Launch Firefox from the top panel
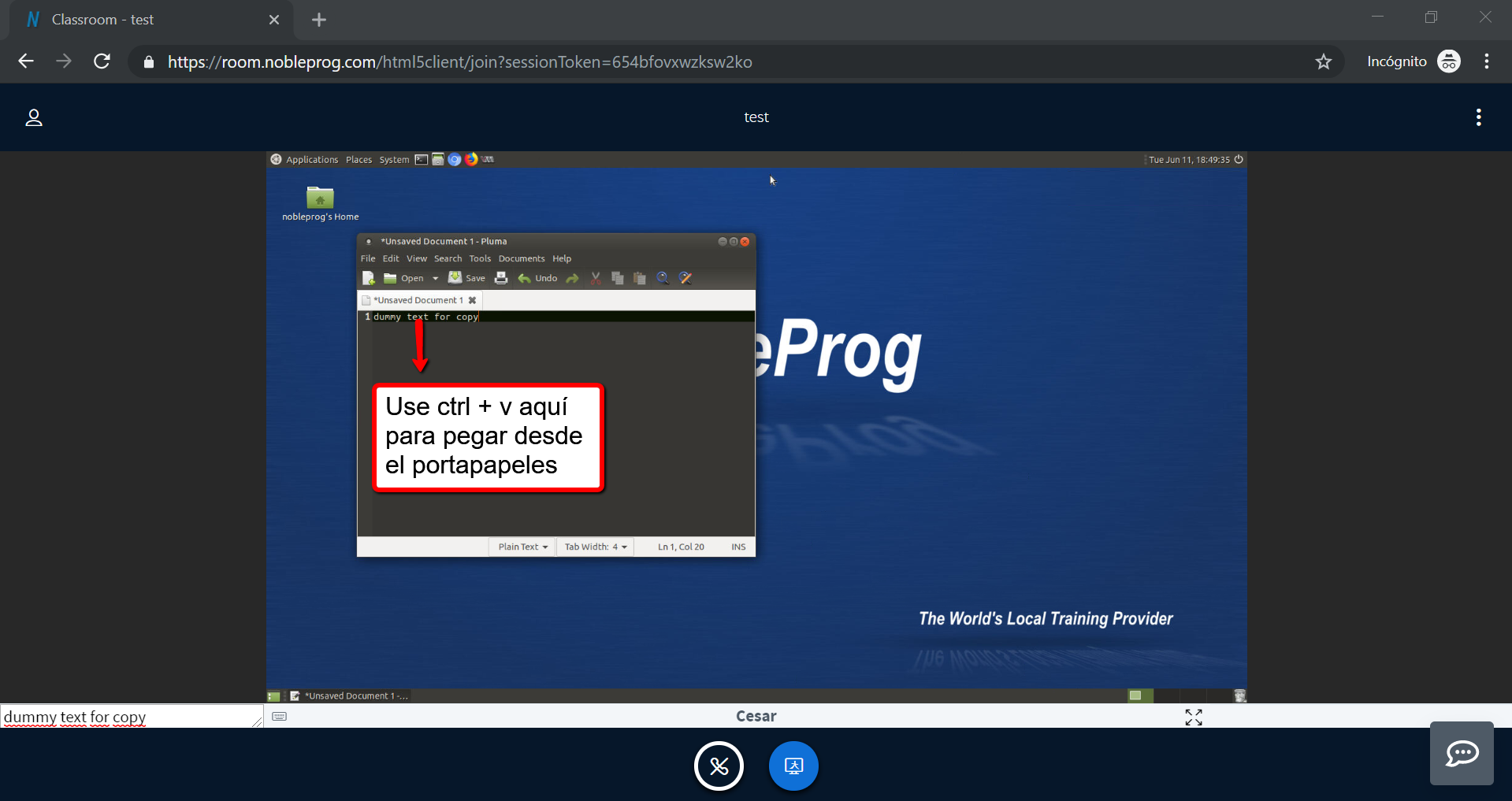 click(x=471, y=159)
